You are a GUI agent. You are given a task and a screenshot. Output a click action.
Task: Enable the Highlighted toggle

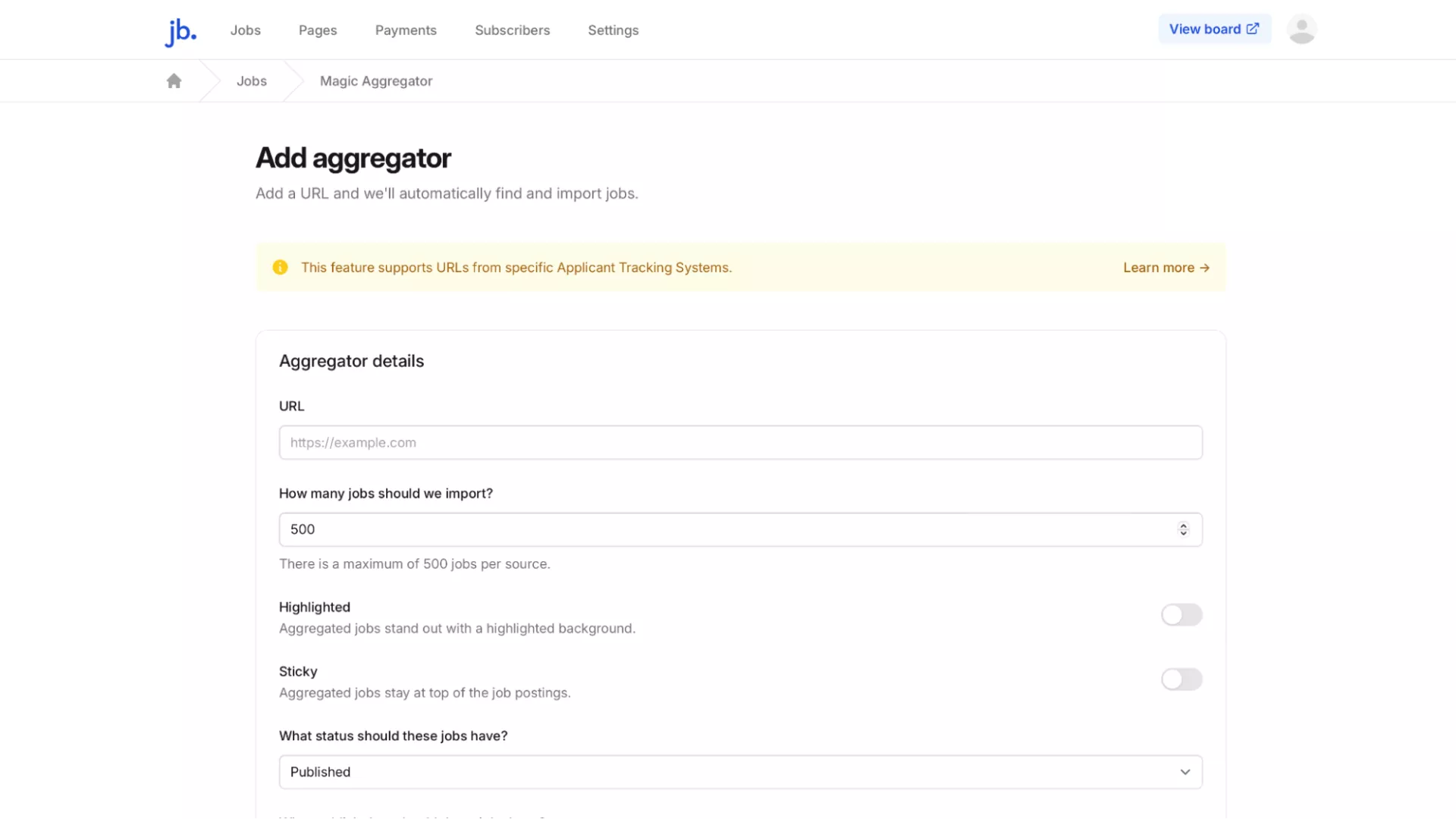click(1181, 615)
